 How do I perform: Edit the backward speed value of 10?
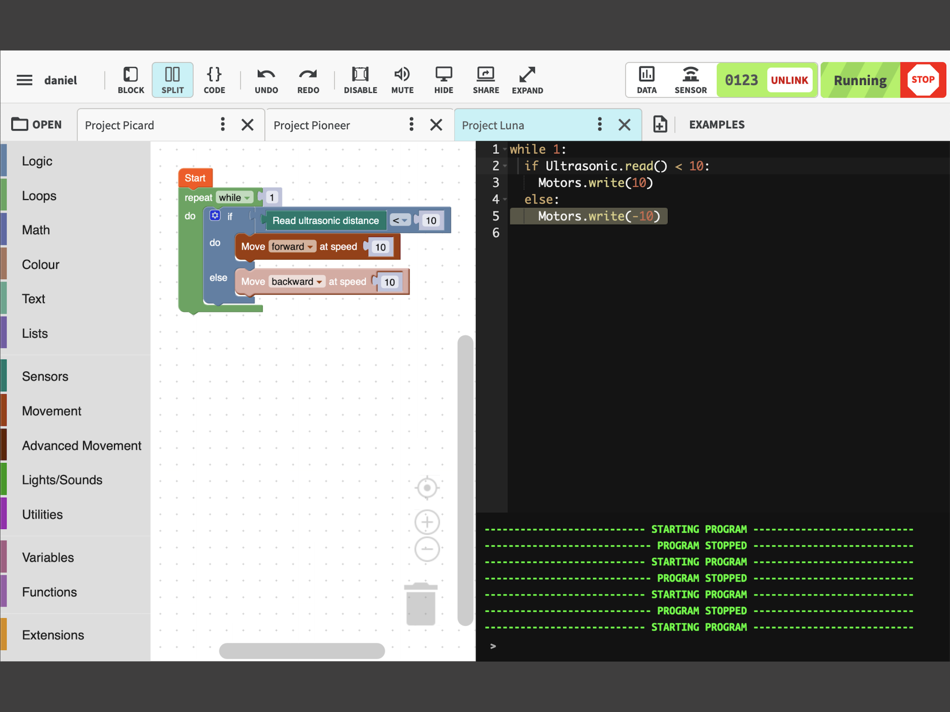[x=389, y=281]
